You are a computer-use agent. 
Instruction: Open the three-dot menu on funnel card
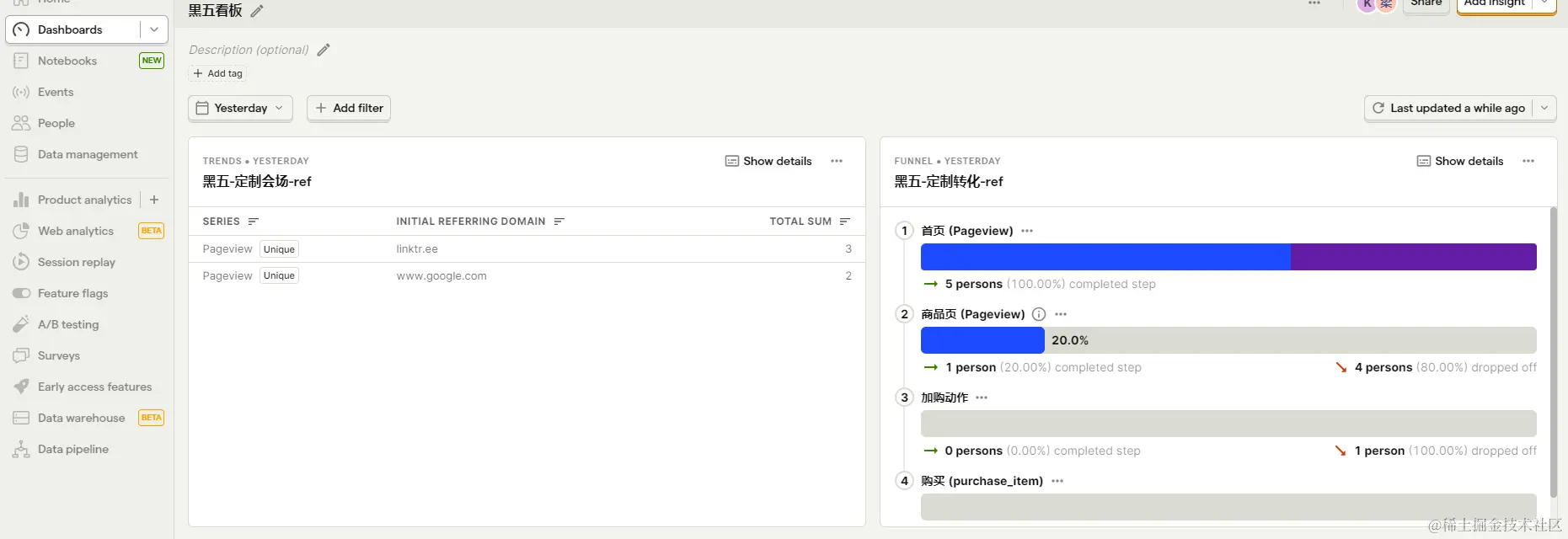(1528, 161)
